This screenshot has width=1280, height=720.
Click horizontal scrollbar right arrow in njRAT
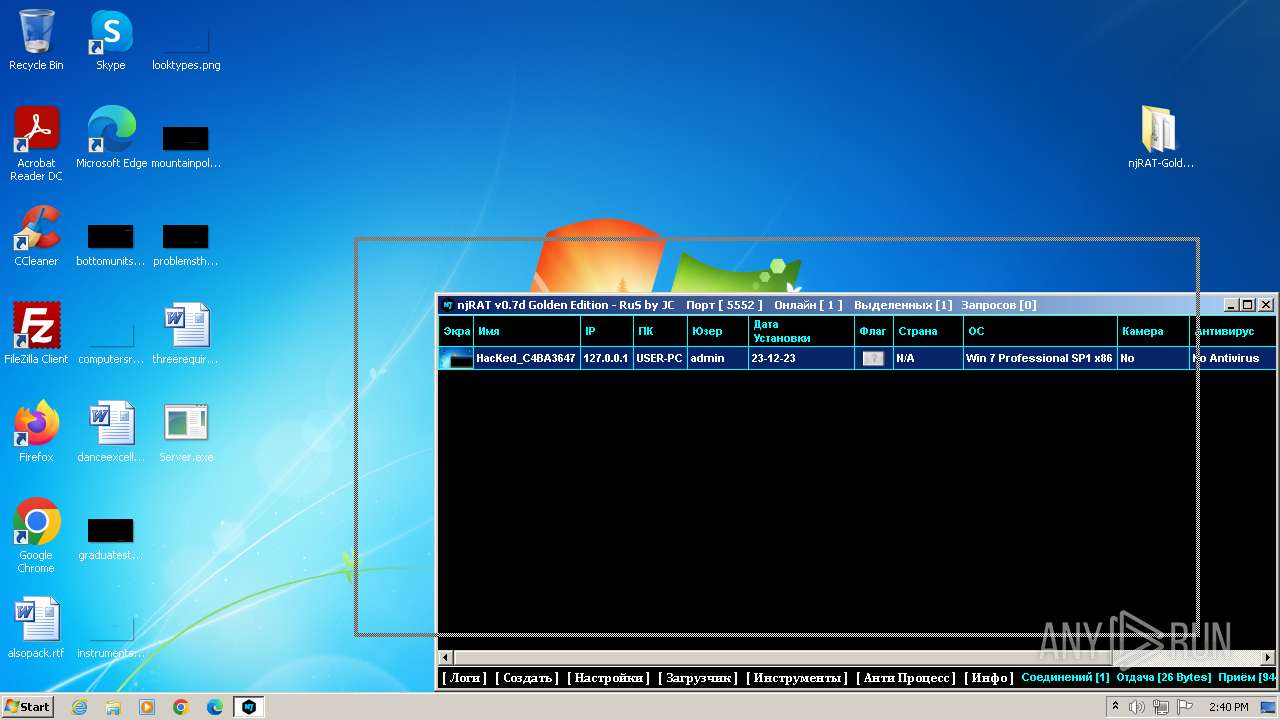1268,657
